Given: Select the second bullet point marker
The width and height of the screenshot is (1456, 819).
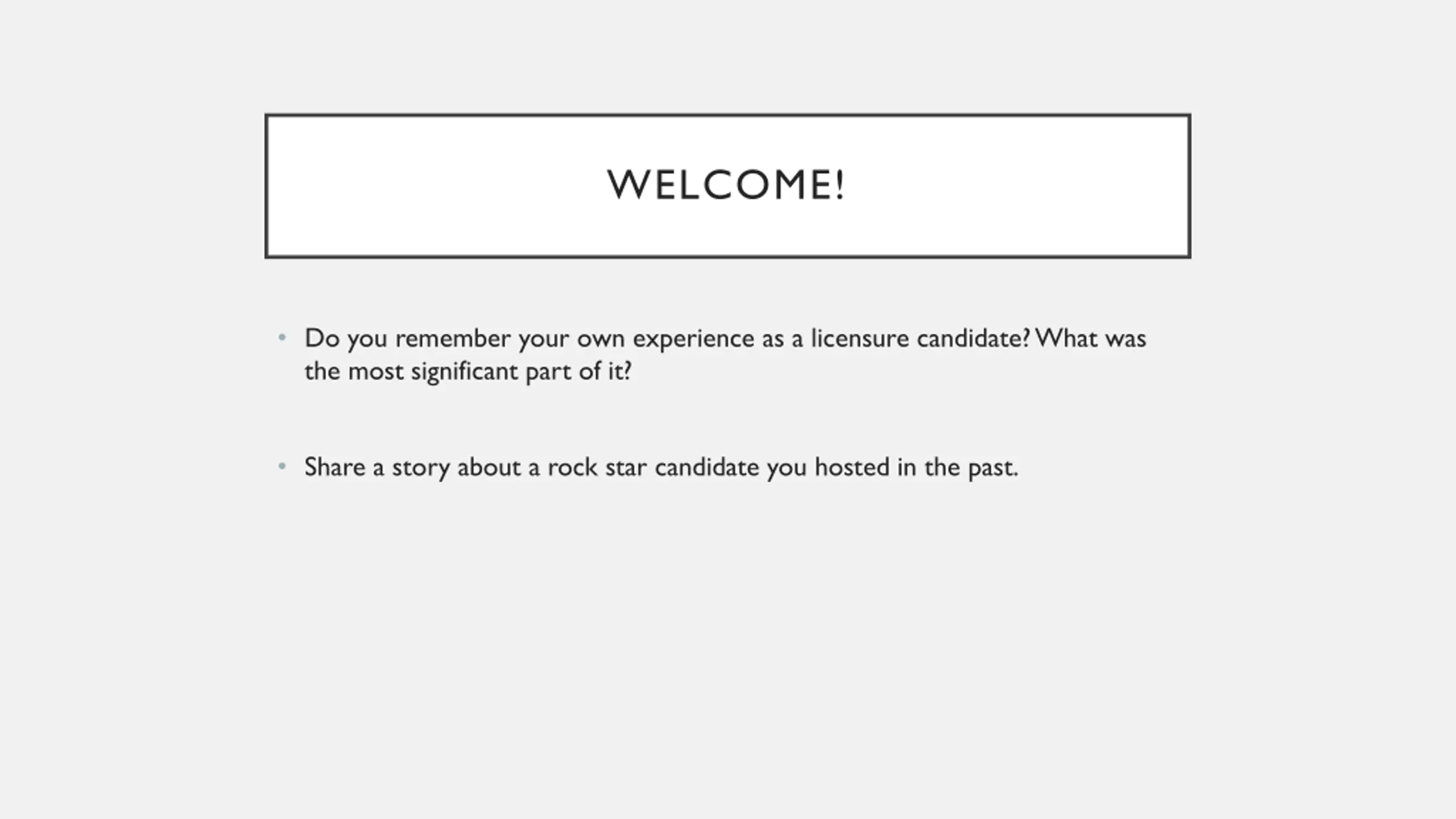Looking at the screenshot, I should point(282,467).
